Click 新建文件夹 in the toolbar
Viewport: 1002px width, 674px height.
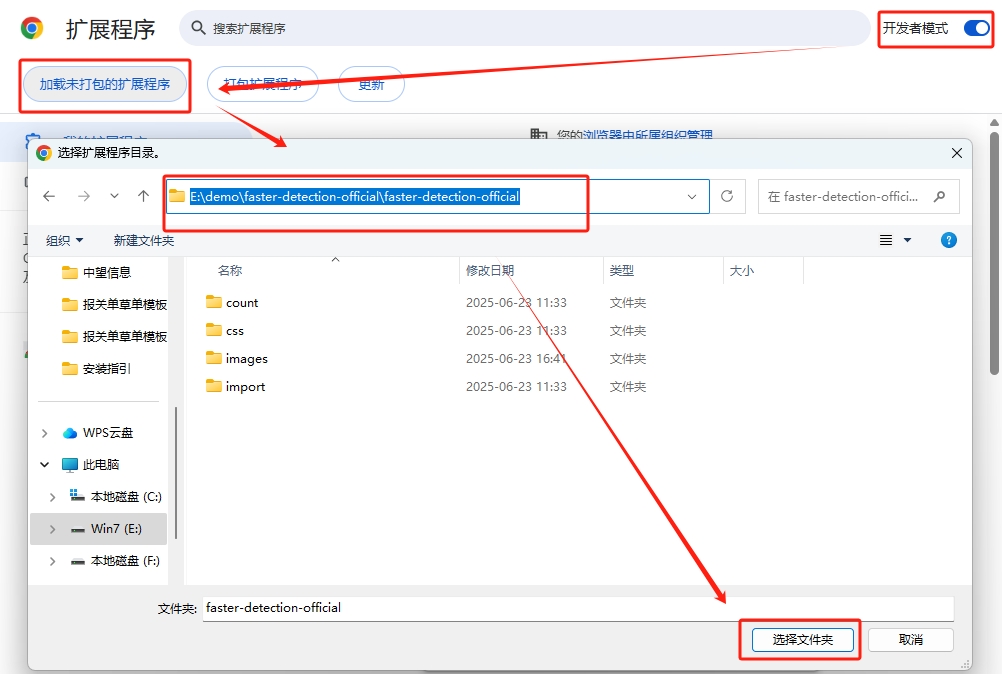tap(144, 241)
